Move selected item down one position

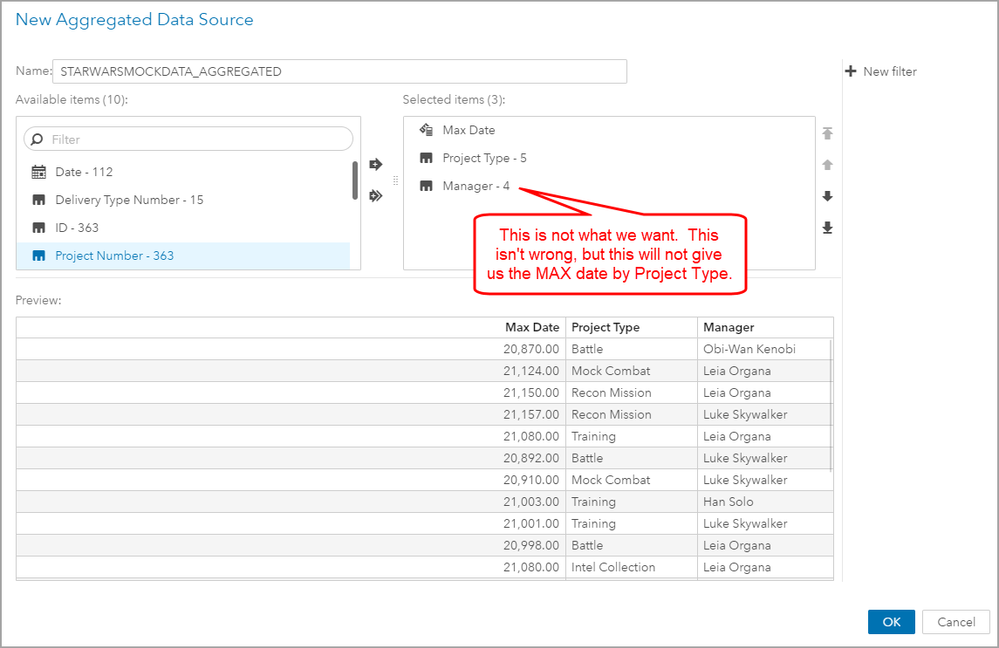(x=827, y=196)
